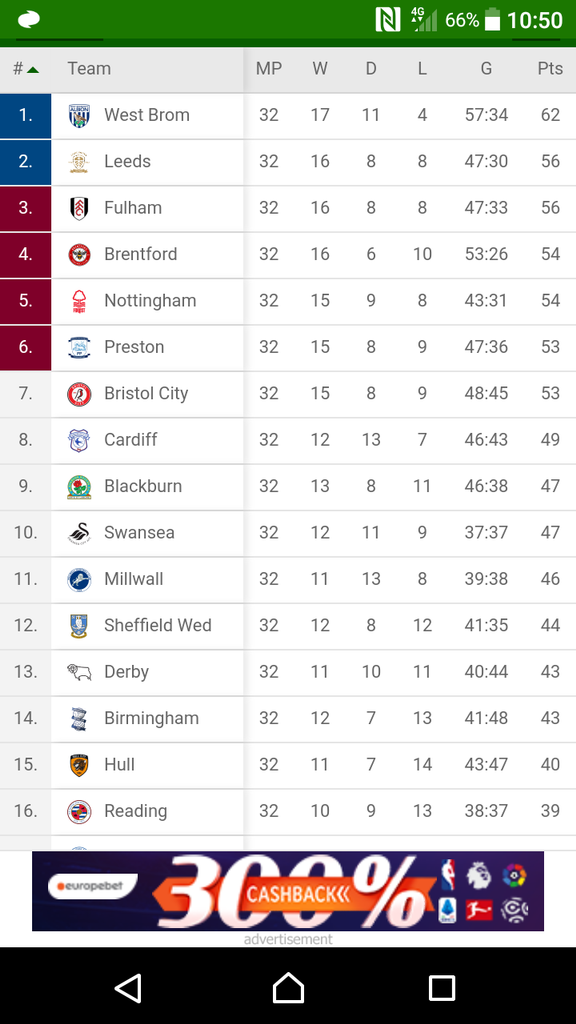This screenshot has height=1024, width=576.
Task: Tap the West Brom club crest
Action: pyautogui.click(x=79, y=116)
